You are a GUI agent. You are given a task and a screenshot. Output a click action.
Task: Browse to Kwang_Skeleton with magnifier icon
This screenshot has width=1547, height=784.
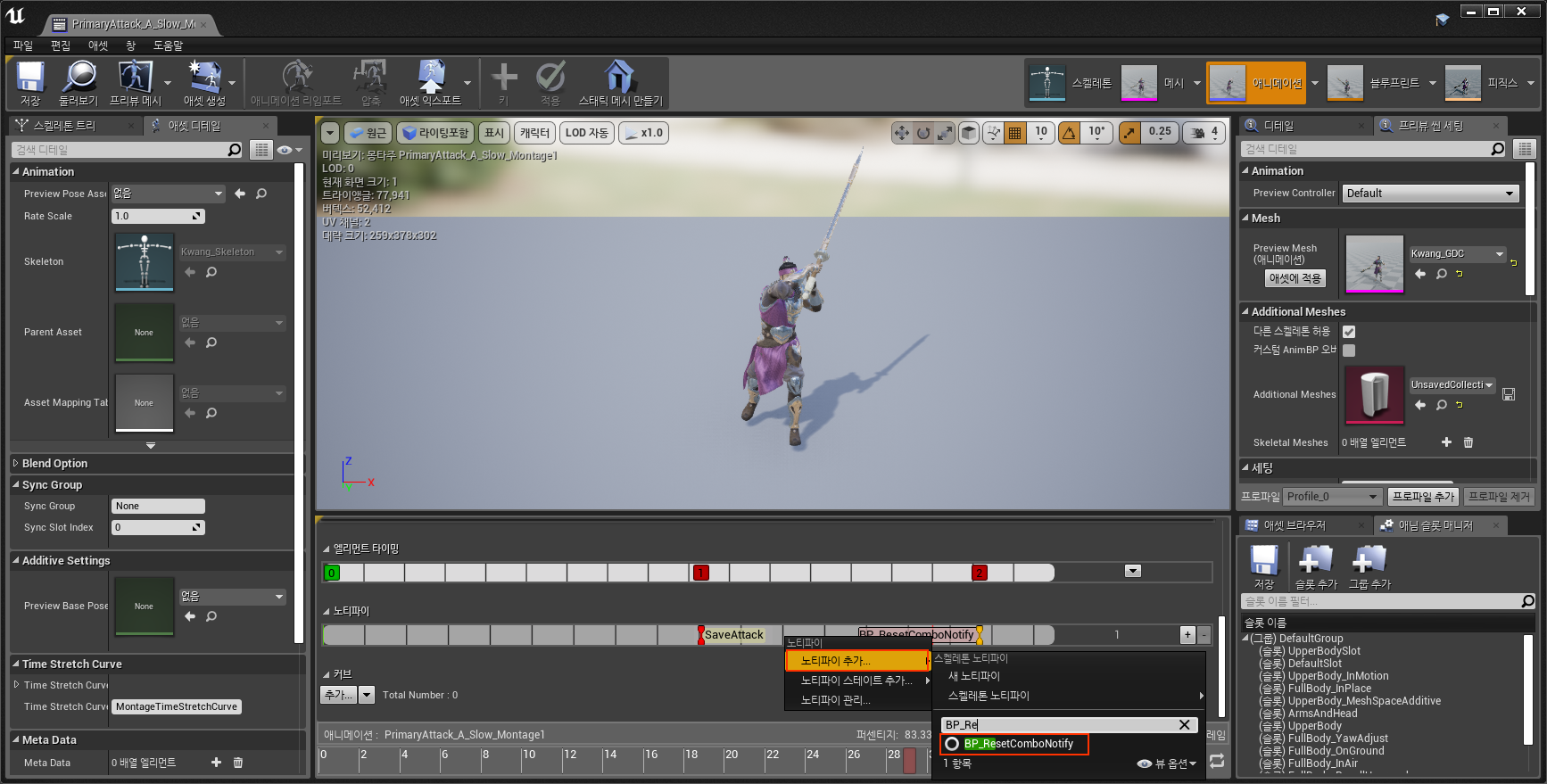coord(211,272)
